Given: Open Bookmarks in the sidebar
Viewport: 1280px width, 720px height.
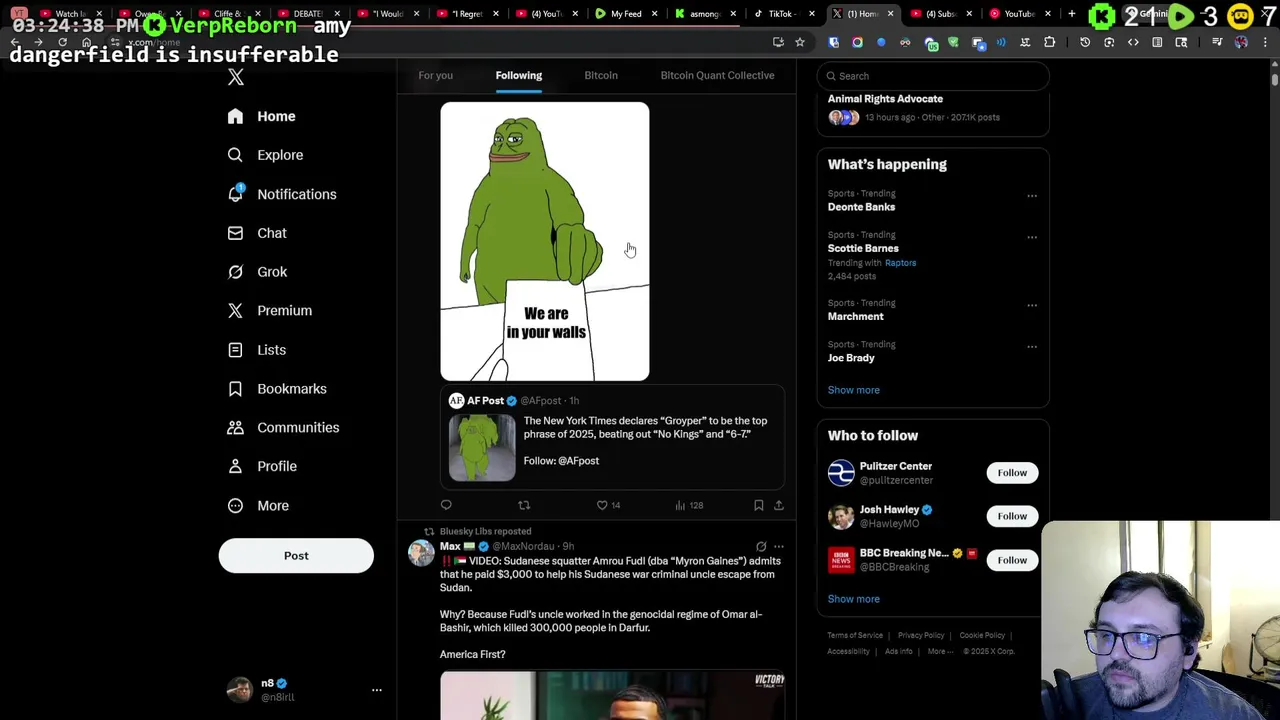Looking at the screenshot, I should click(x=277, y=389).
